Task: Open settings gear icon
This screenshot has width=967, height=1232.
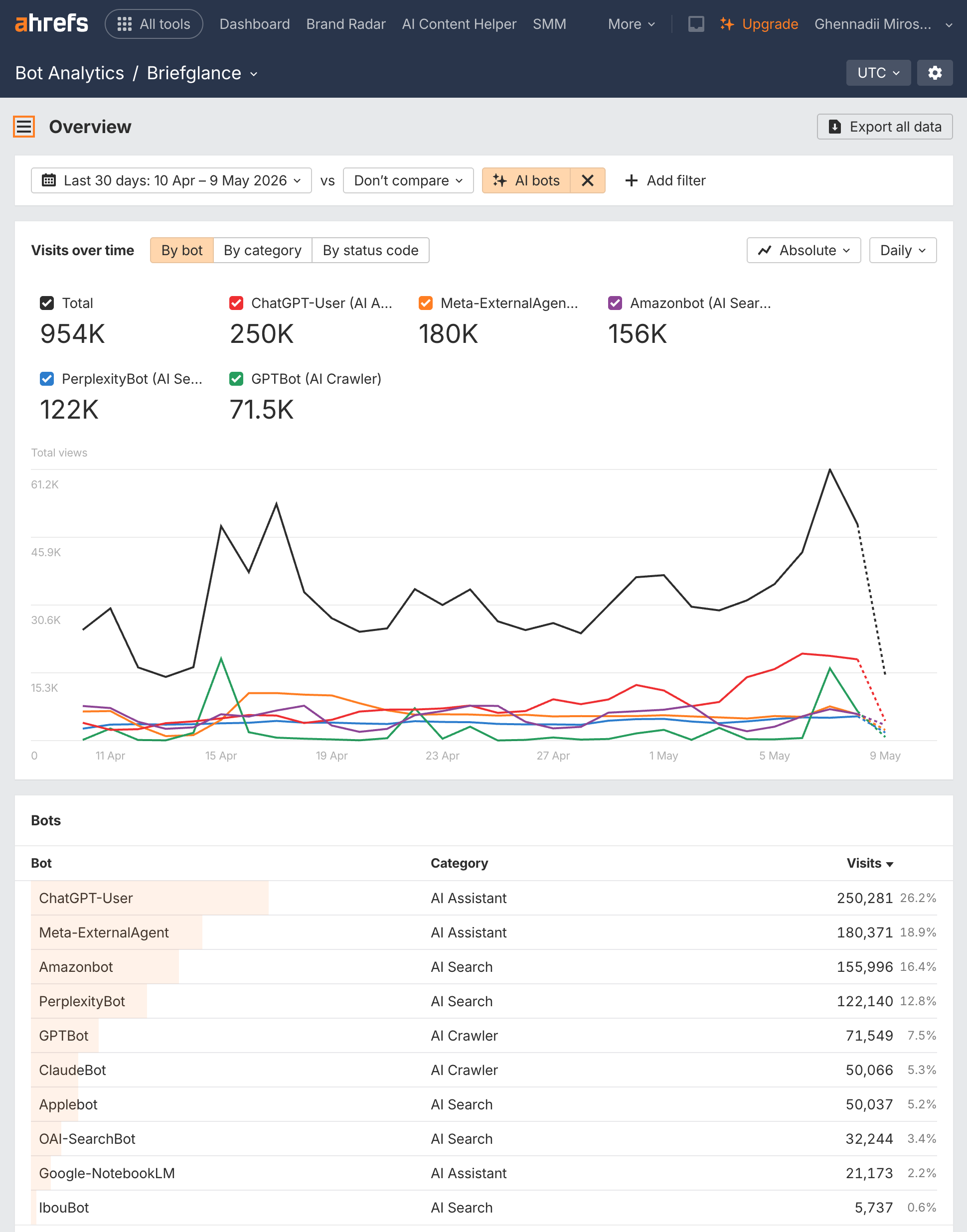Action: tap(935, 73)
